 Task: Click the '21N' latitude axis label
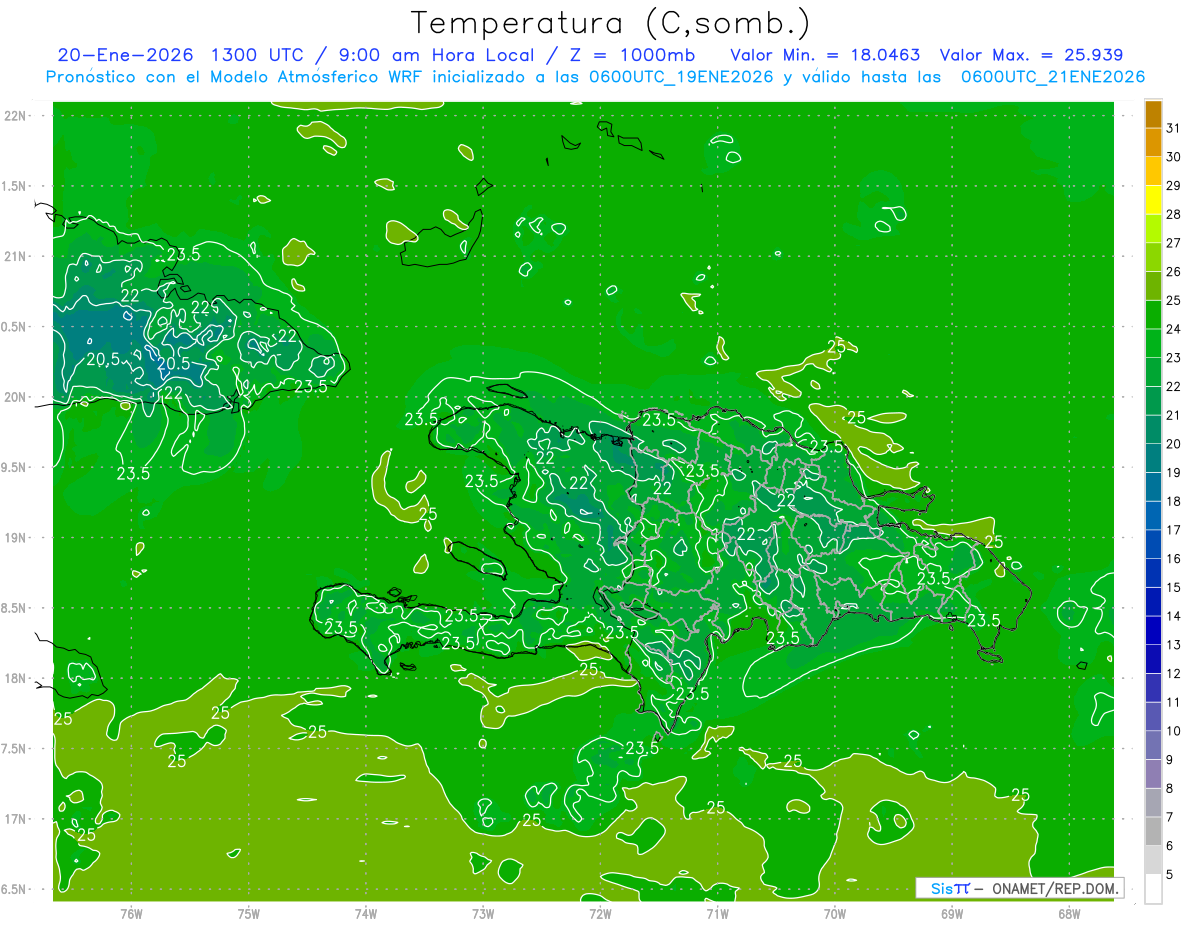16,256
